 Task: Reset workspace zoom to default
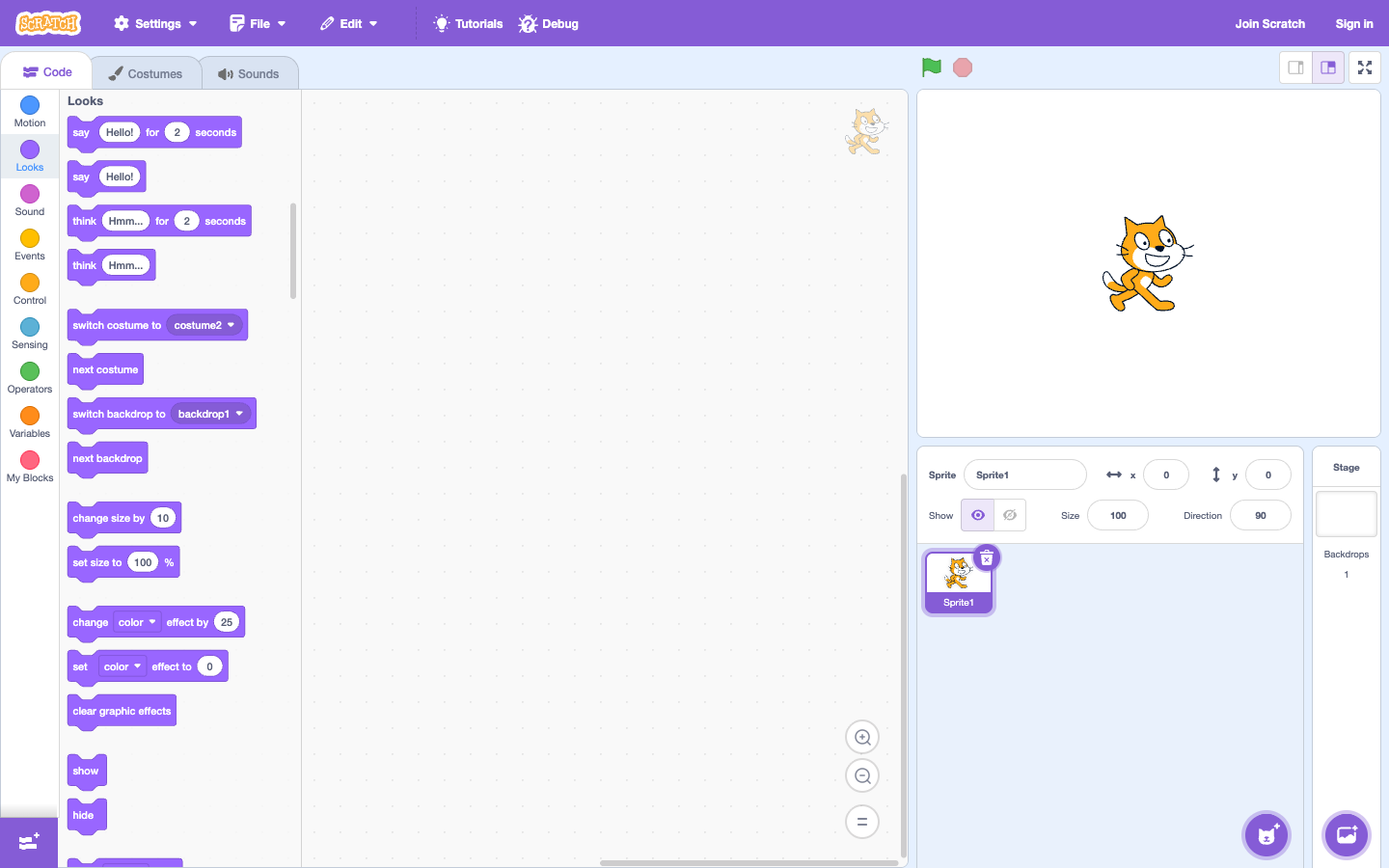(862, 822)
